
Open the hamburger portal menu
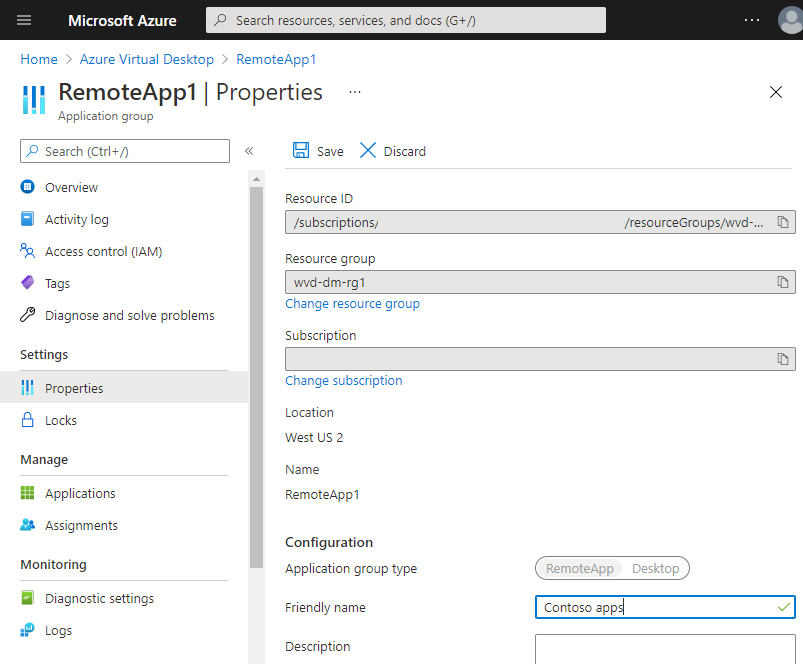[24, 20]
